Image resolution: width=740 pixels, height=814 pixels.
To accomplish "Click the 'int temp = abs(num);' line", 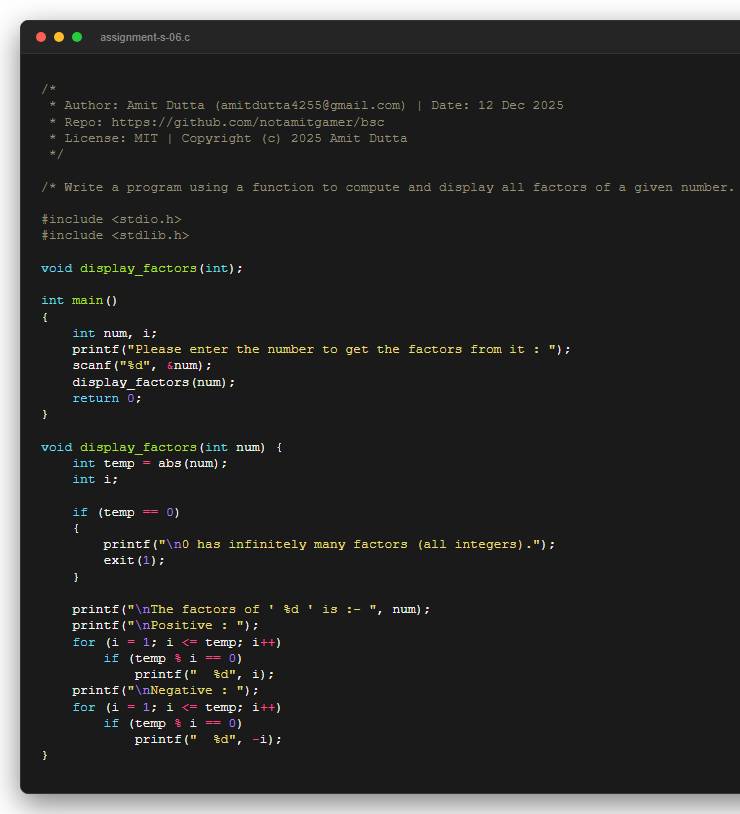I will 150,463.
